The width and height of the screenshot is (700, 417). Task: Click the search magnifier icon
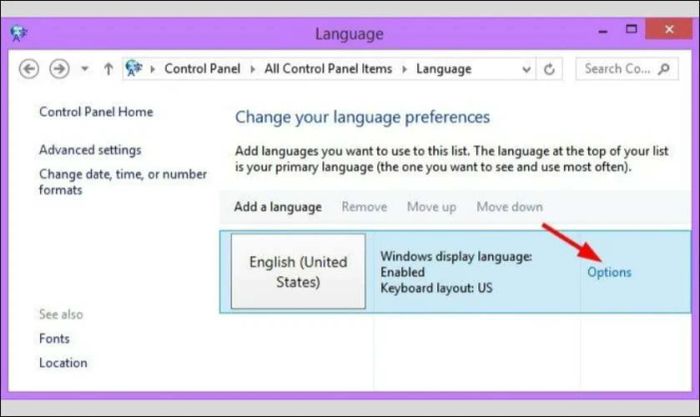click(664, 69)
